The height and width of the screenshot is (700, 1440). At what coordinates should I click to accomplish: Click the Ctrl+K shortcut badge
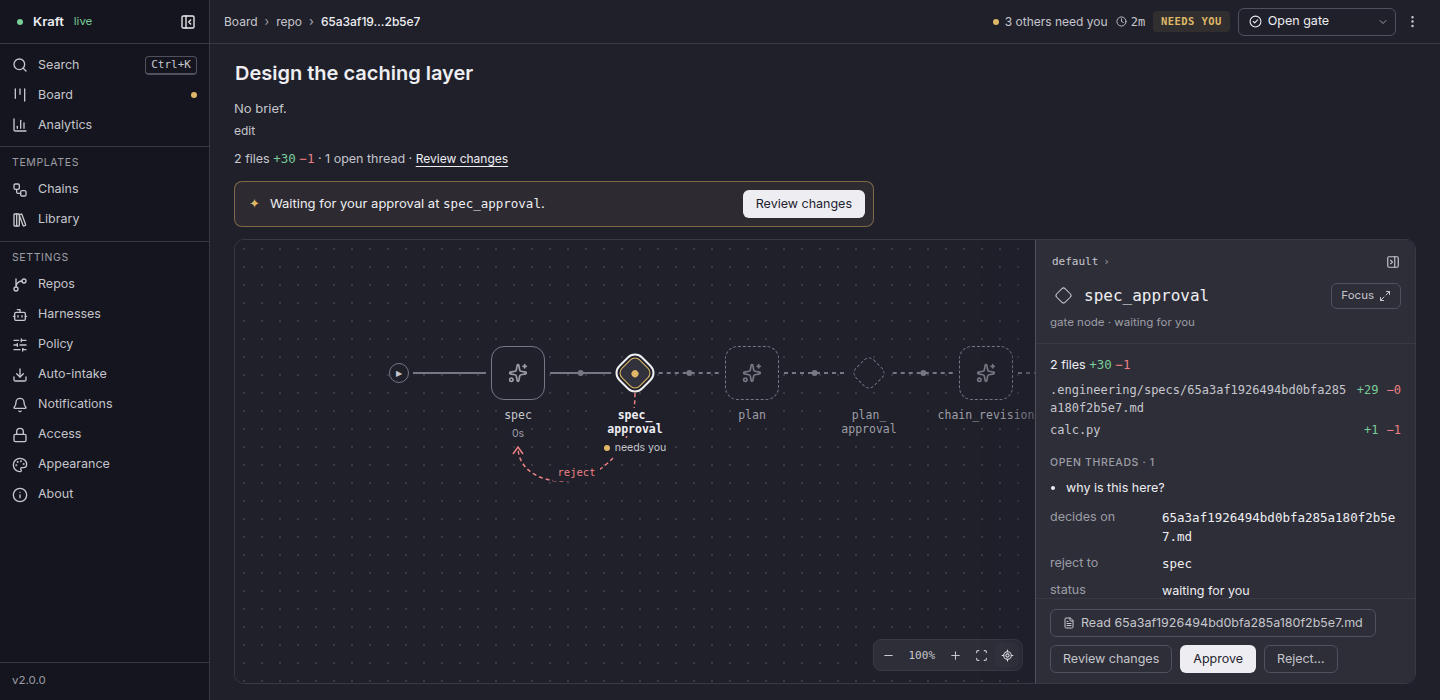[171, 65]
